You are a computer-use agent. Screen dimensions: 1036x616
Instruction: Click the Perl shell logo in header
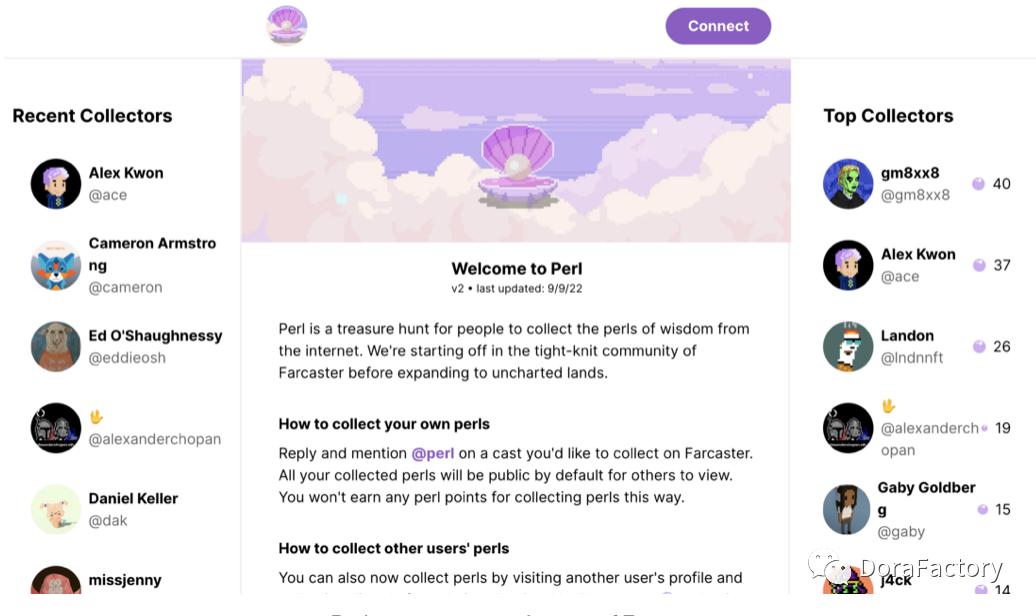(x=287, y=25)
